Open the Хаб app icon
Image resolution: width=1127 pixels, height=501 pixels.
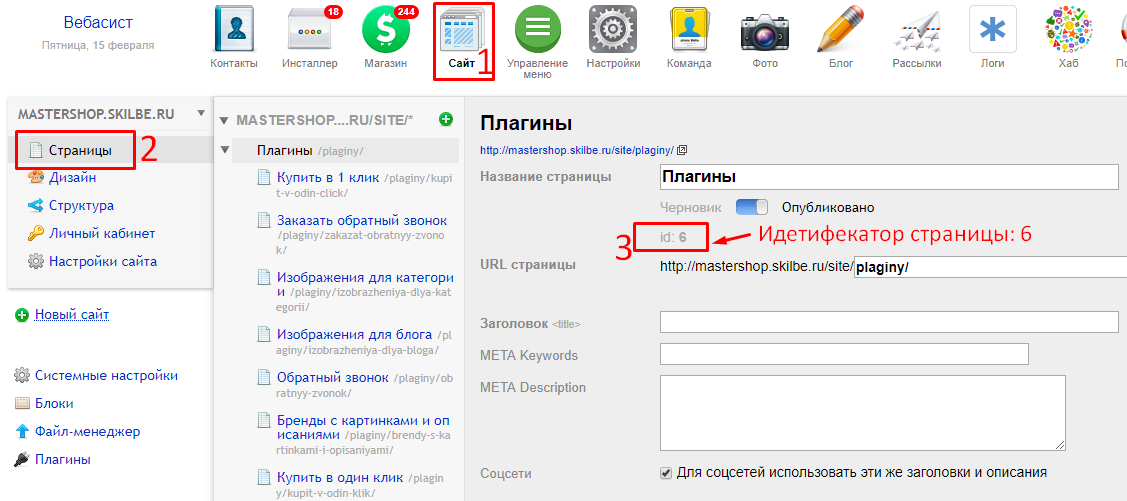point(1068,29)
